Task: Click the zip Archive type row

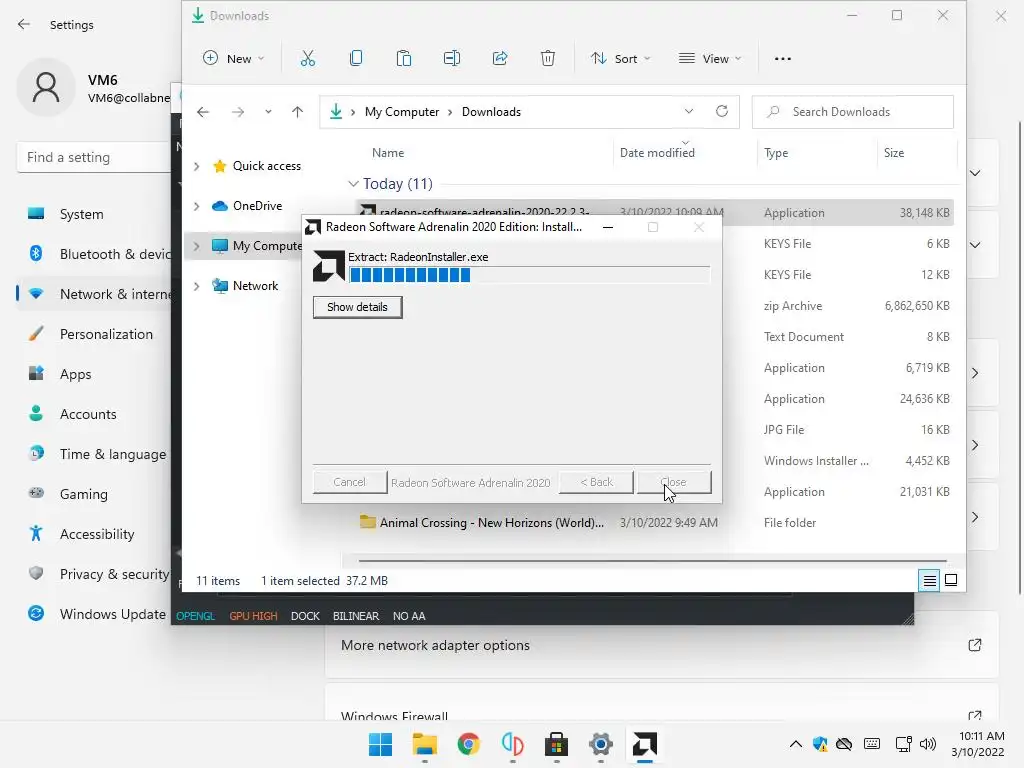Action: [x=793, y=306]
